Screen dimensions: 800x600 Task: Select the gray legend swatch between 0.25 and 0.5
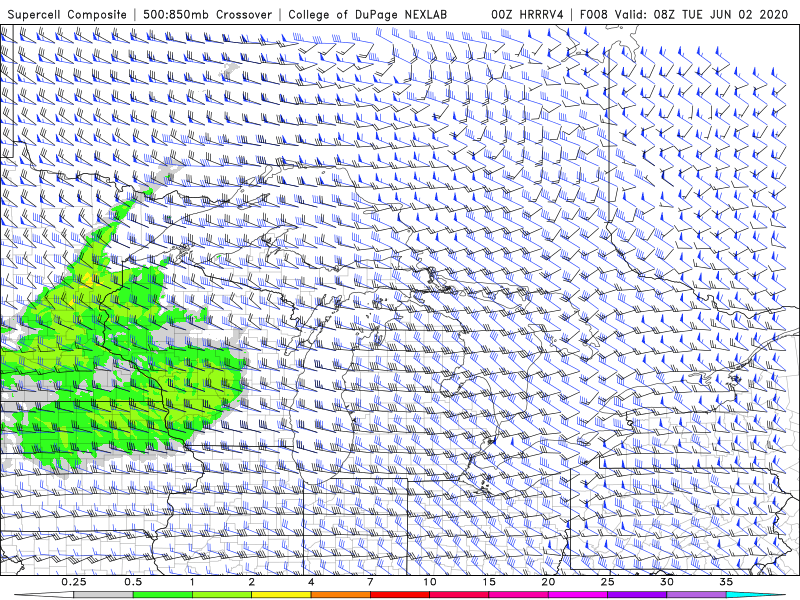click(x=104, y=595)
